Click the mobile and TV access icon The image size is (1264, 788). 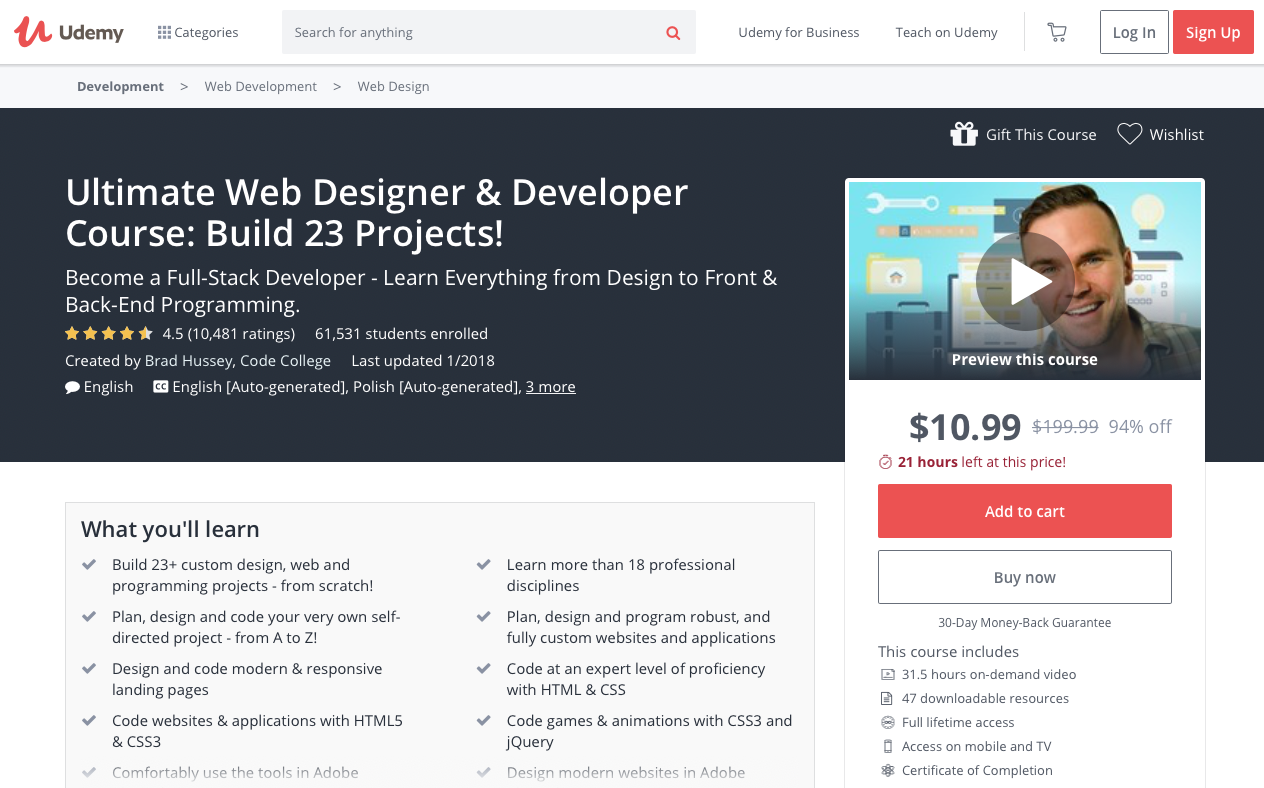point(887,746)
